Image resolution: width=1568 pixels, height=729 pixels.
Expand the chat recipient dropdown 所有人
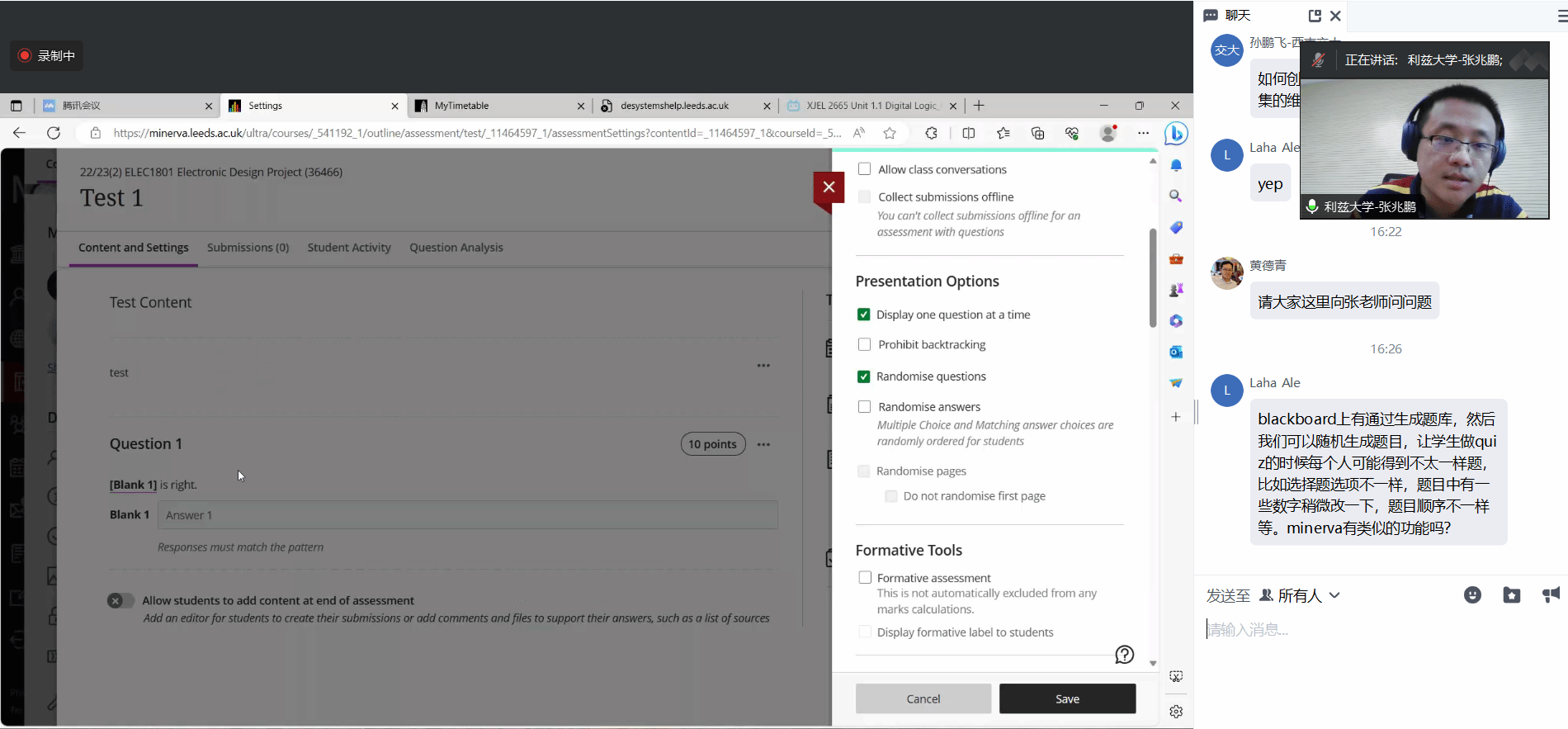pyautogui.click(x=1309, y=595)
